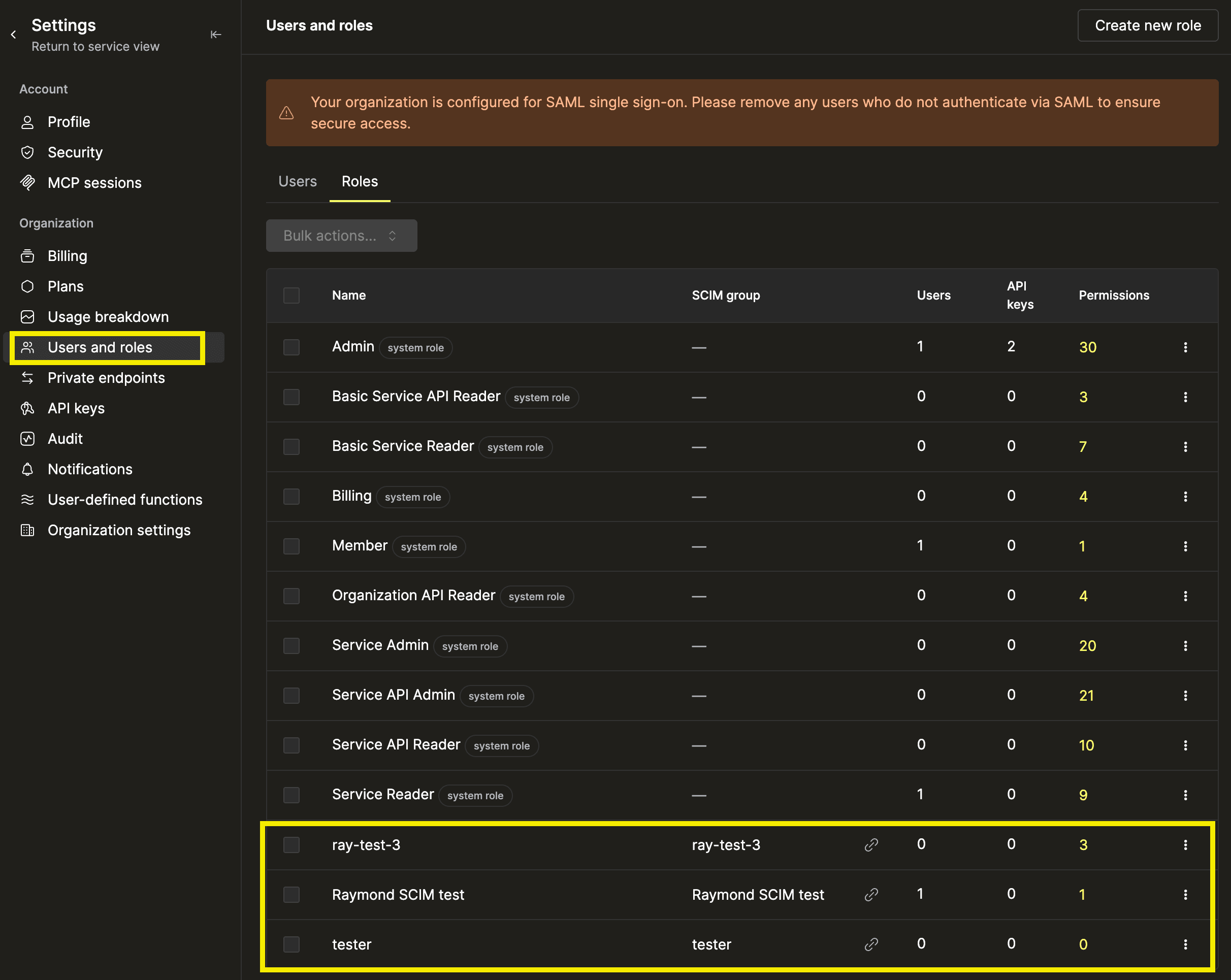Open the three-dot menu for Service Admin

[x=1185, y=645]
